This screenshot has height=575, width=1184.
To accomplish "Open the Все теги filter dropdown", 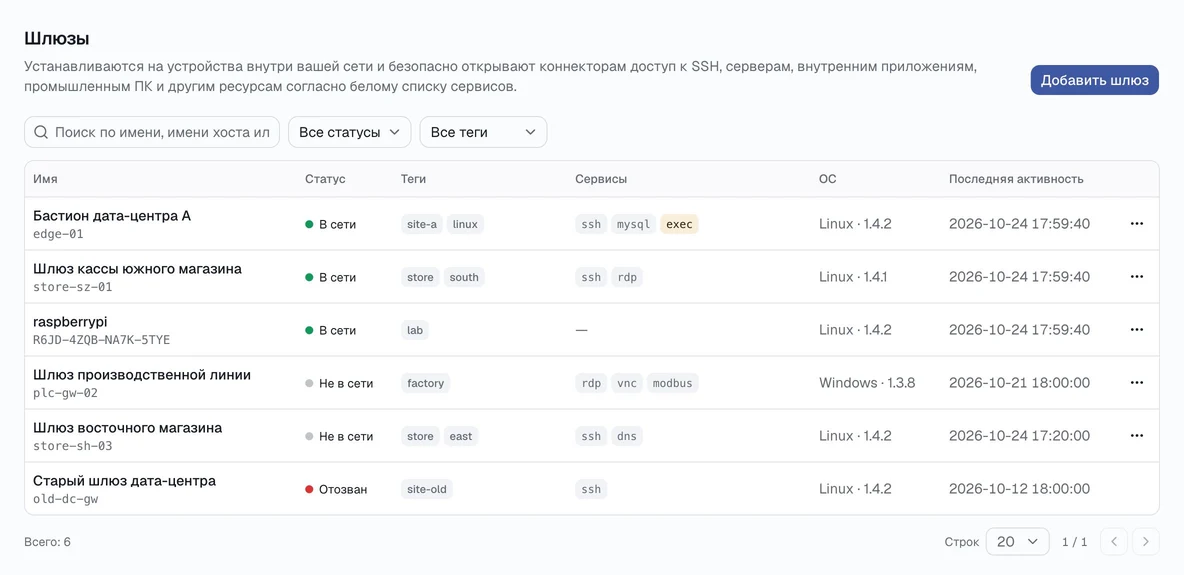I will point(483,132).
